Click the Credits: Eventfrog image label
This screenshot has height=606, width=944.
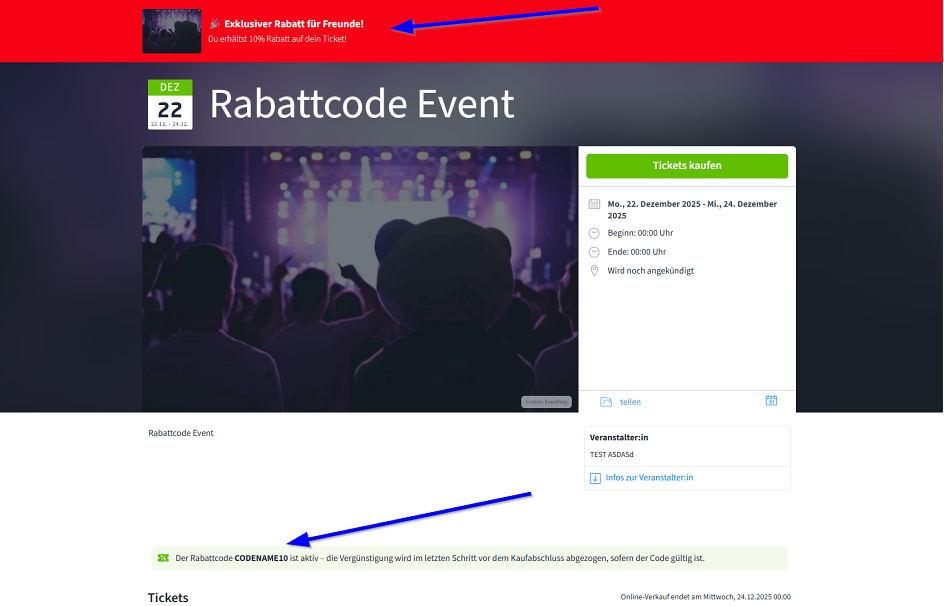(x=546, y=402)
